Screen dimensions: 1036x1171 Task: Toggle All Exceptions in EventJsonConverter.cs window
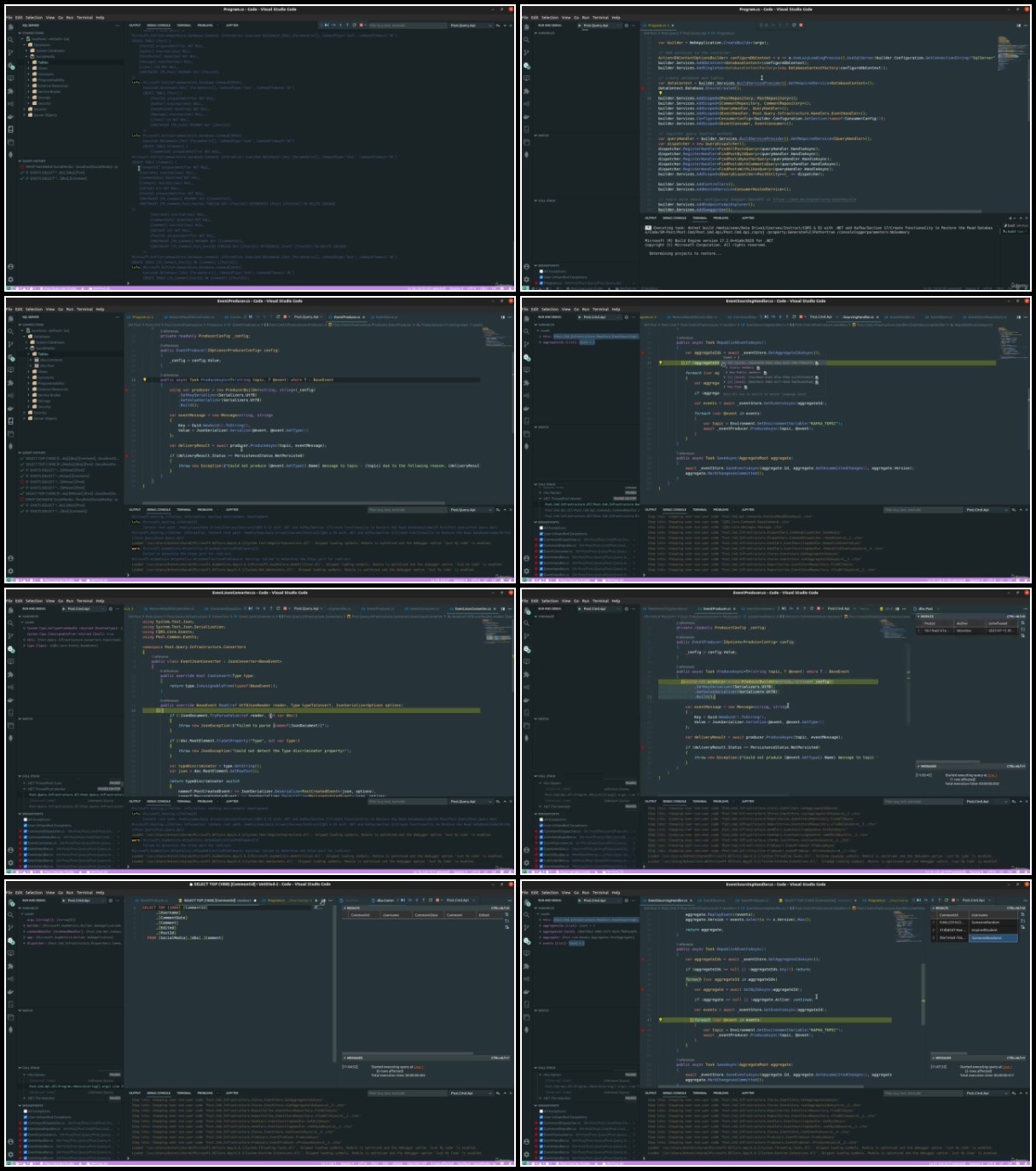click(x=25, y=820)
